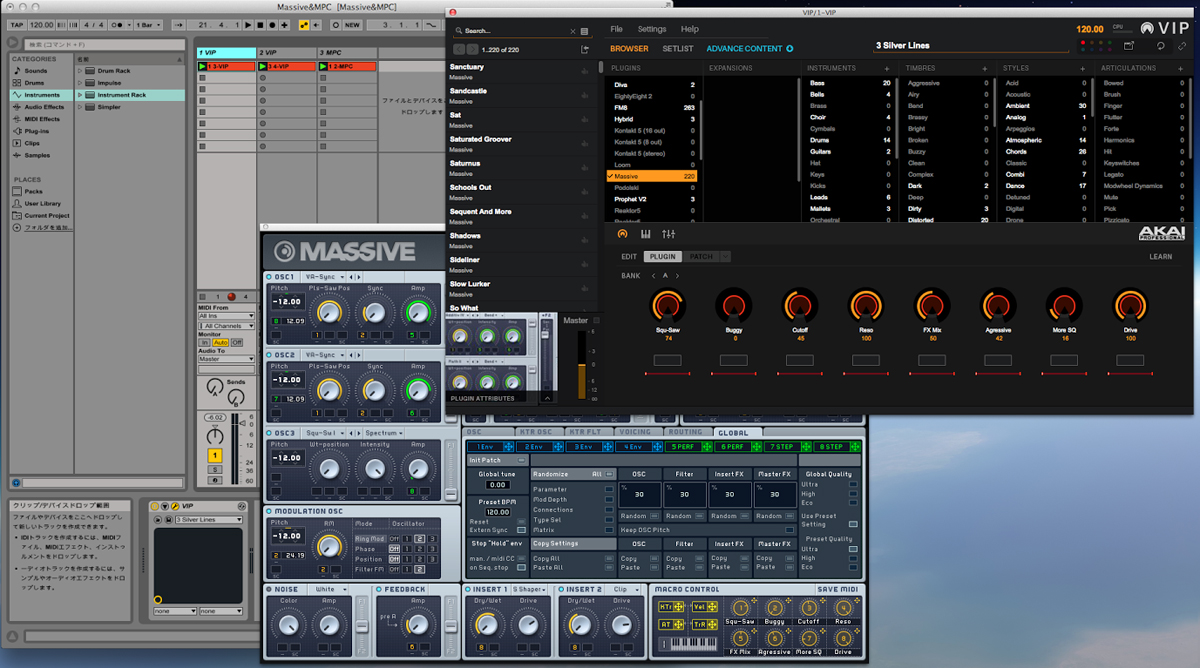
Task: Click the Stop button in Ableton transport
Action: click(x=259, y=24)
